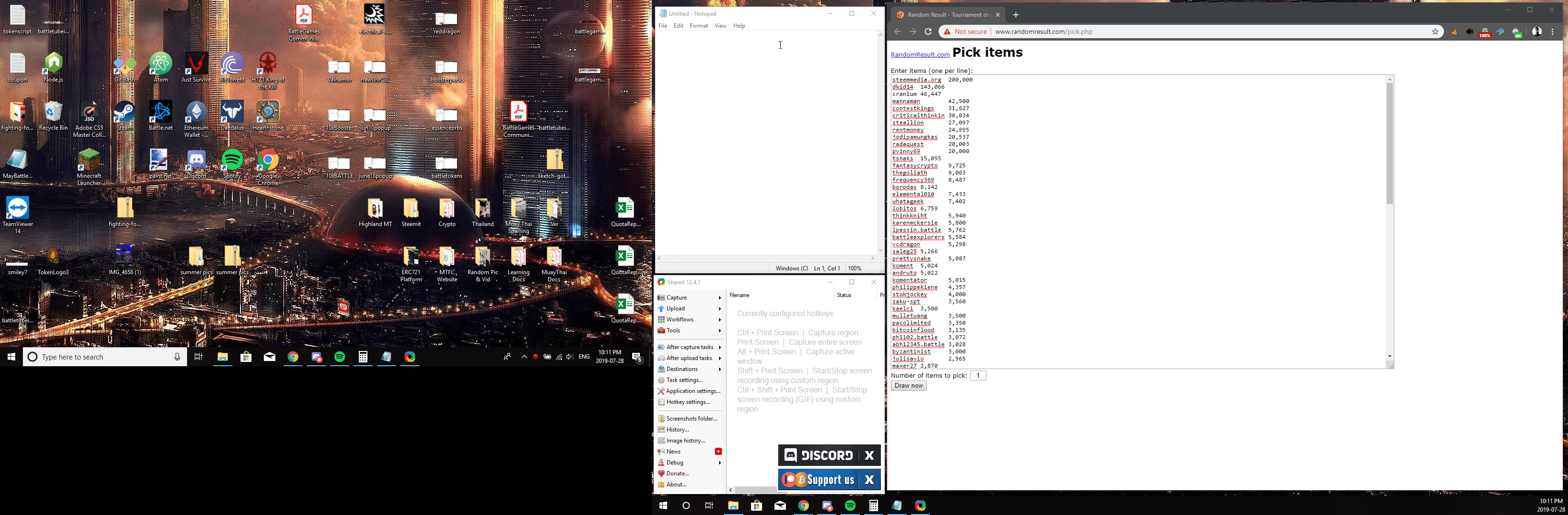1568x515 pixels.
Task: Click the items textarea vertical scrollbar thumb
Action: click(1389, 144)
